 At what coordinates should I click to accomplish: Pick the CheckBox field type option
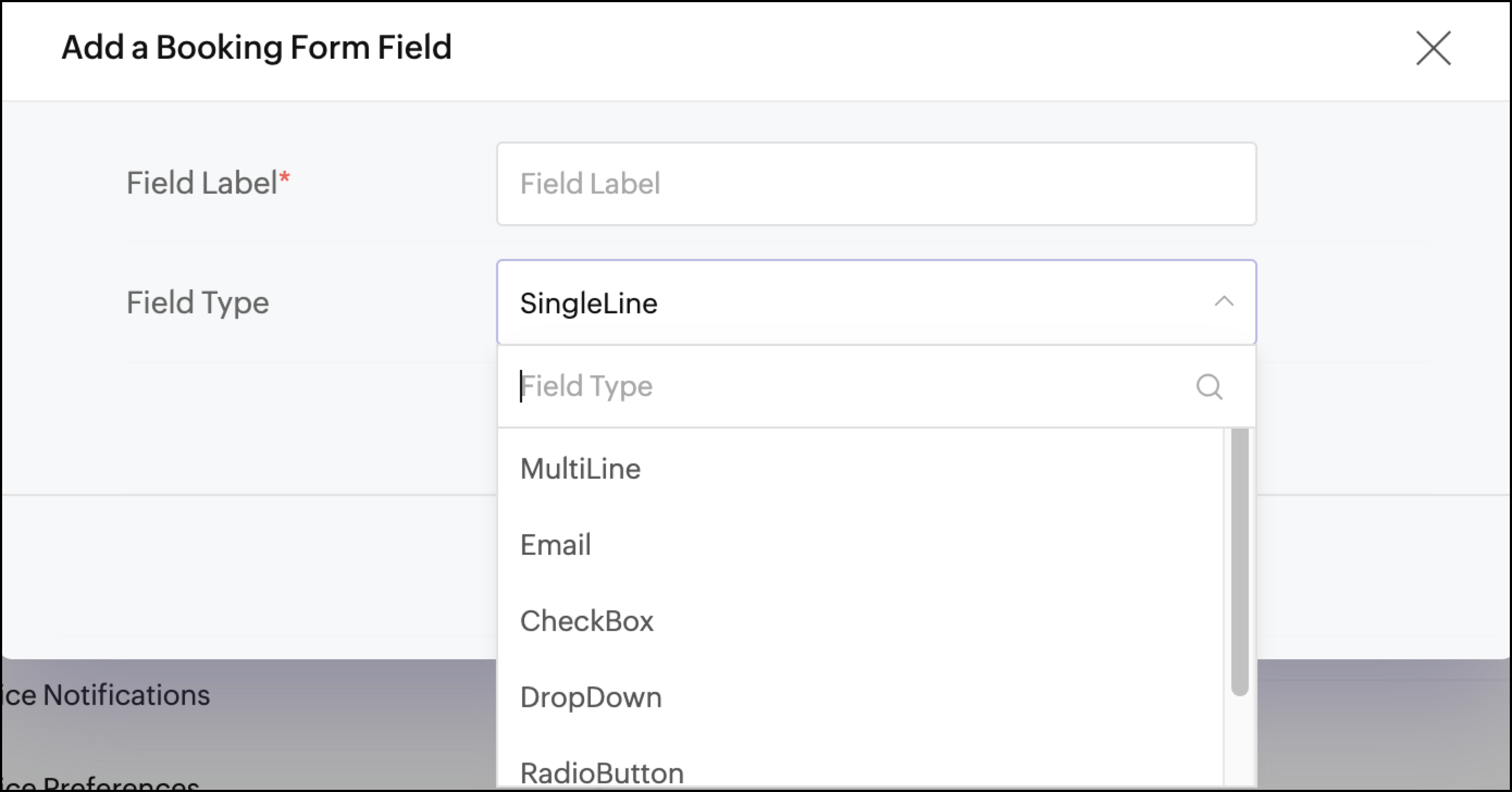tap(587, 621)
